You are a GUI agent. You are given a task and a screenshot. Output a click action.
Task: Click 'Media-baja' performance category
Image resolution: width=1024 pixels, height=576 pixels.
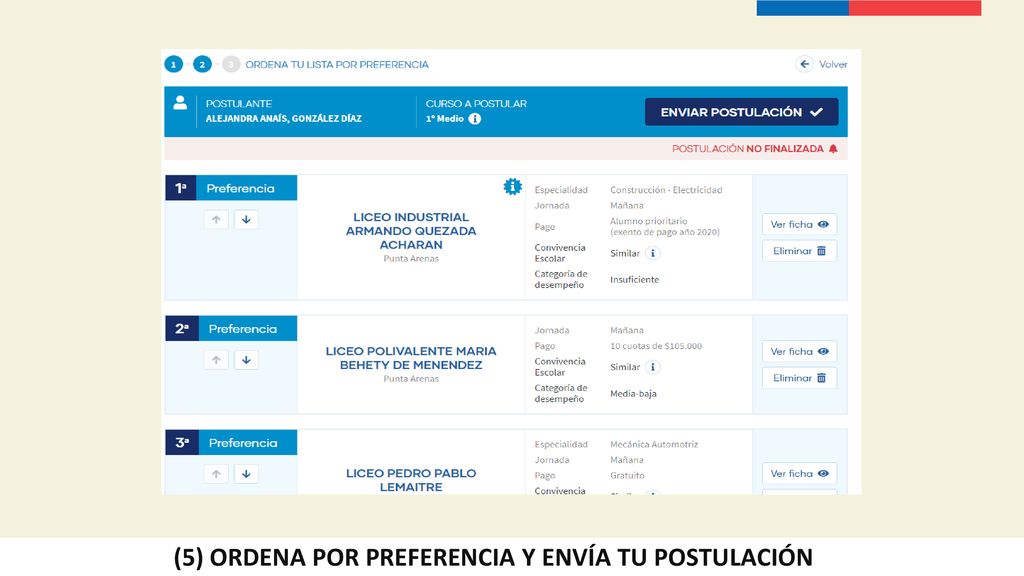coord(633,394)
